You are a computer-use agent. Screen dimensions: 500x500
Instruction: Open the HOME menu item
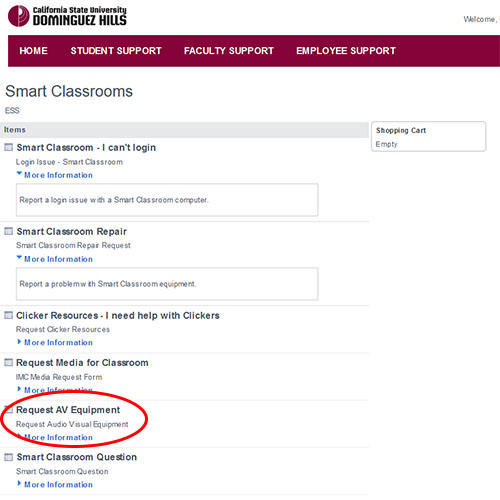click(33, 51)
